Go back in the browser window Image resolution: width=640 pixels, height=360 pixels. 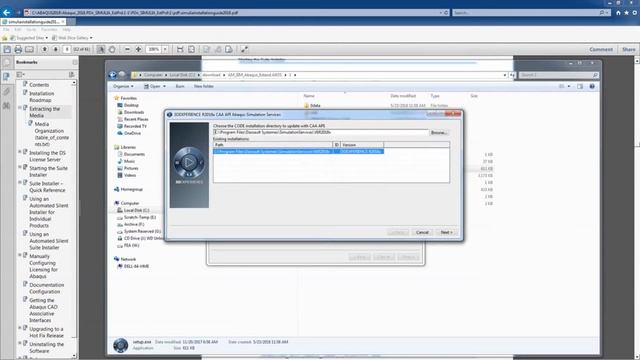click(7, 12)
